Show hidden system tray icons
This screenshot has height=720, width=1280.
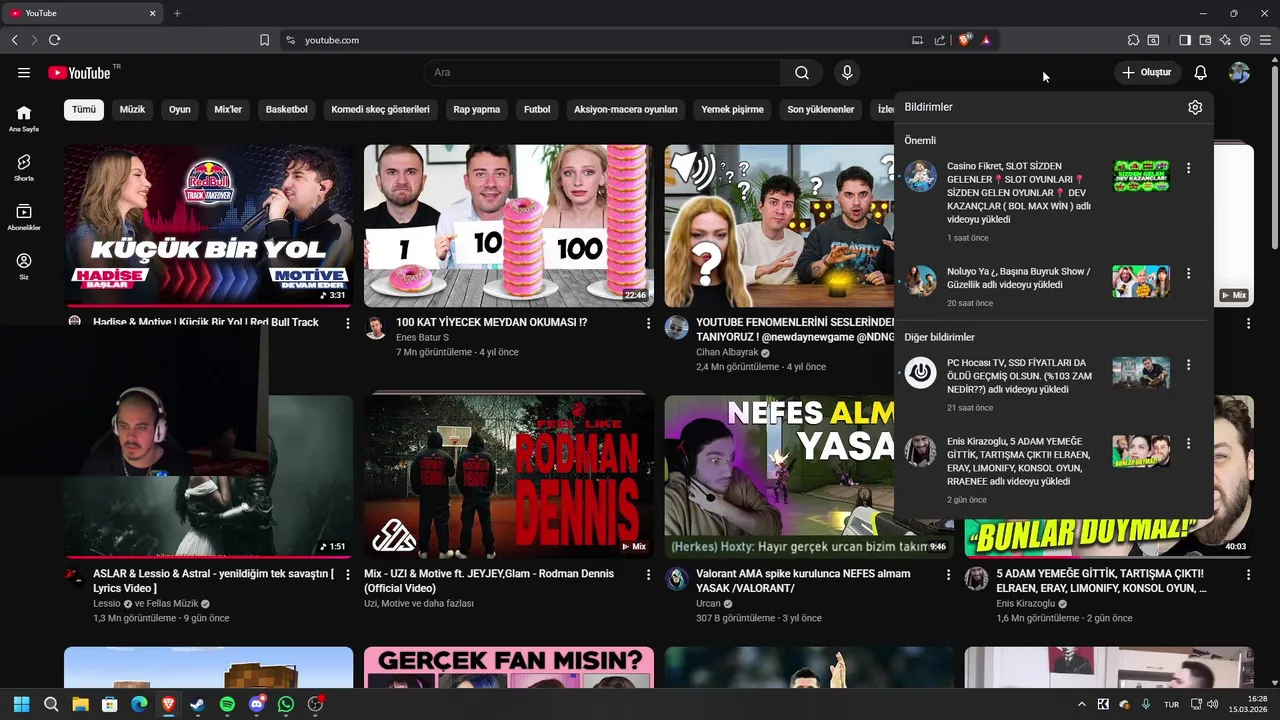[1081, 704]
